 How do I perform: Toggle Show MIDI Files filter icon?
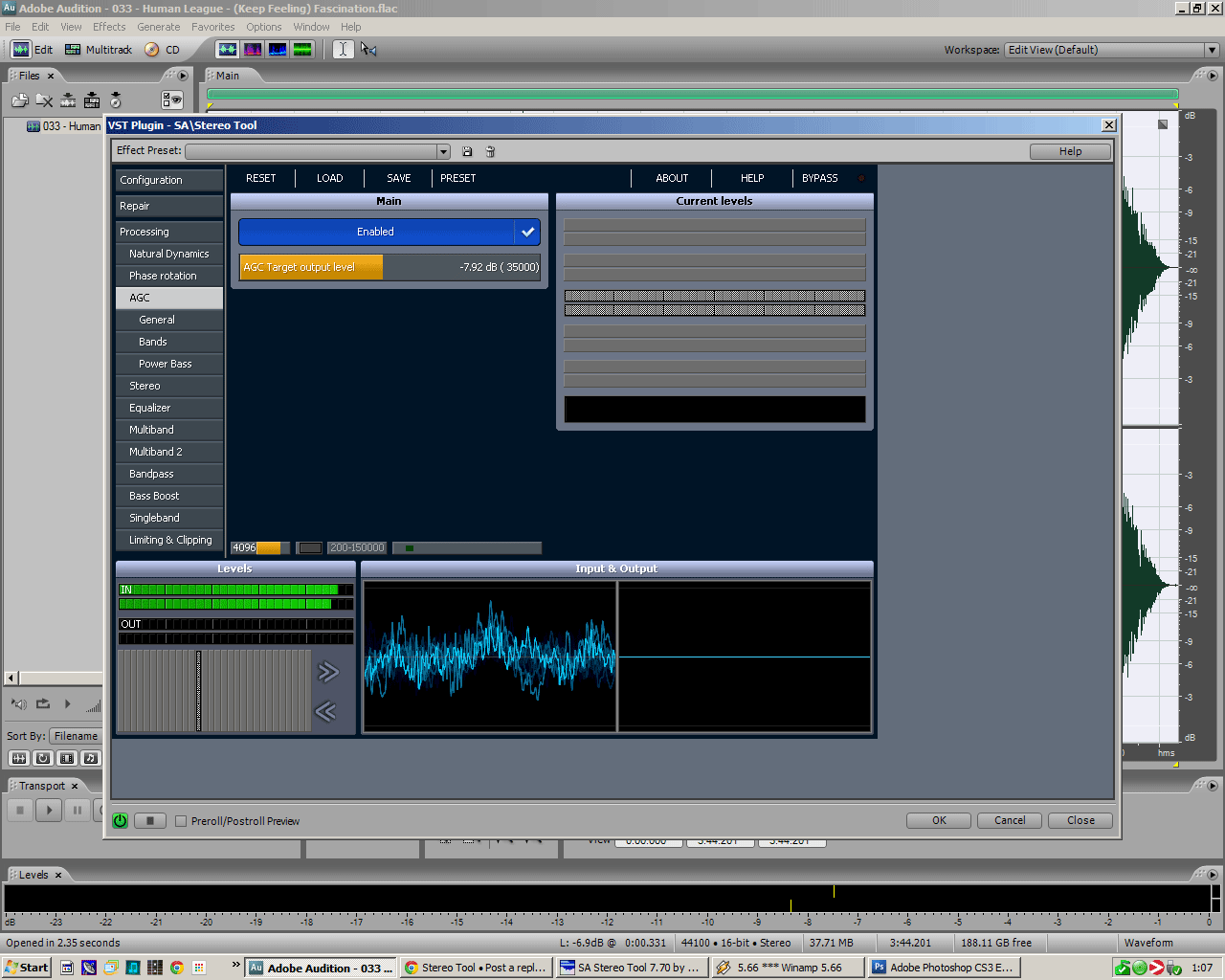(90, 758)
